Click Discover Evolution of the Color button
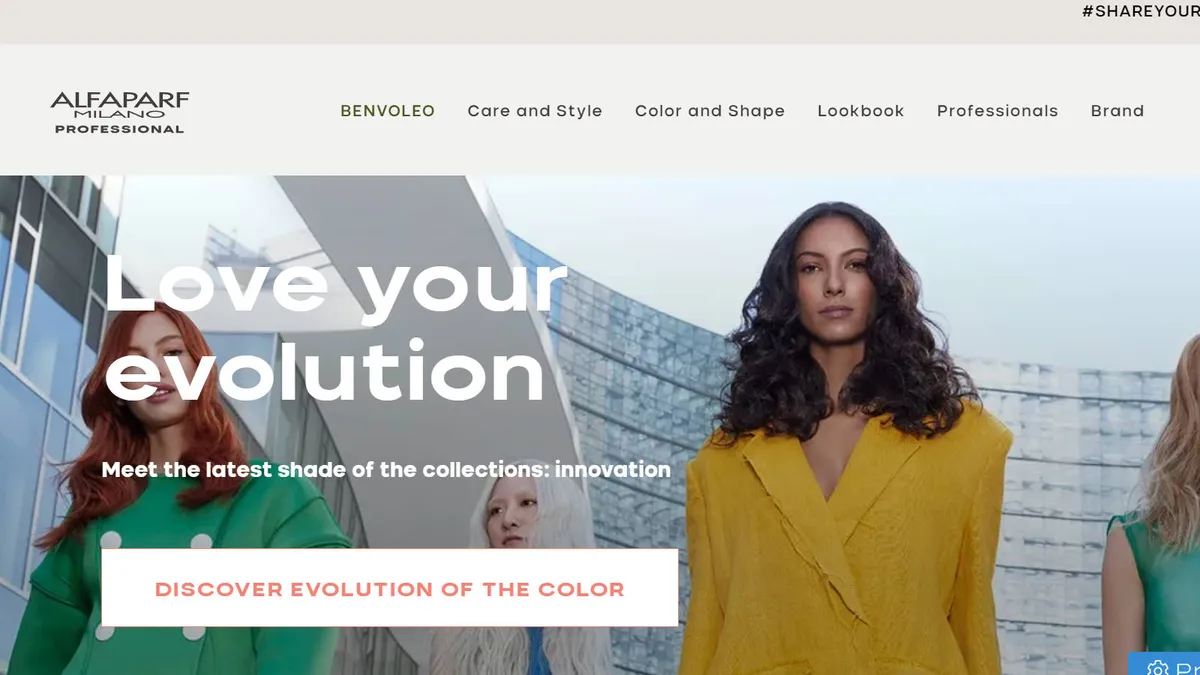This screenshot has width=1200, height=675. [390, 588]
